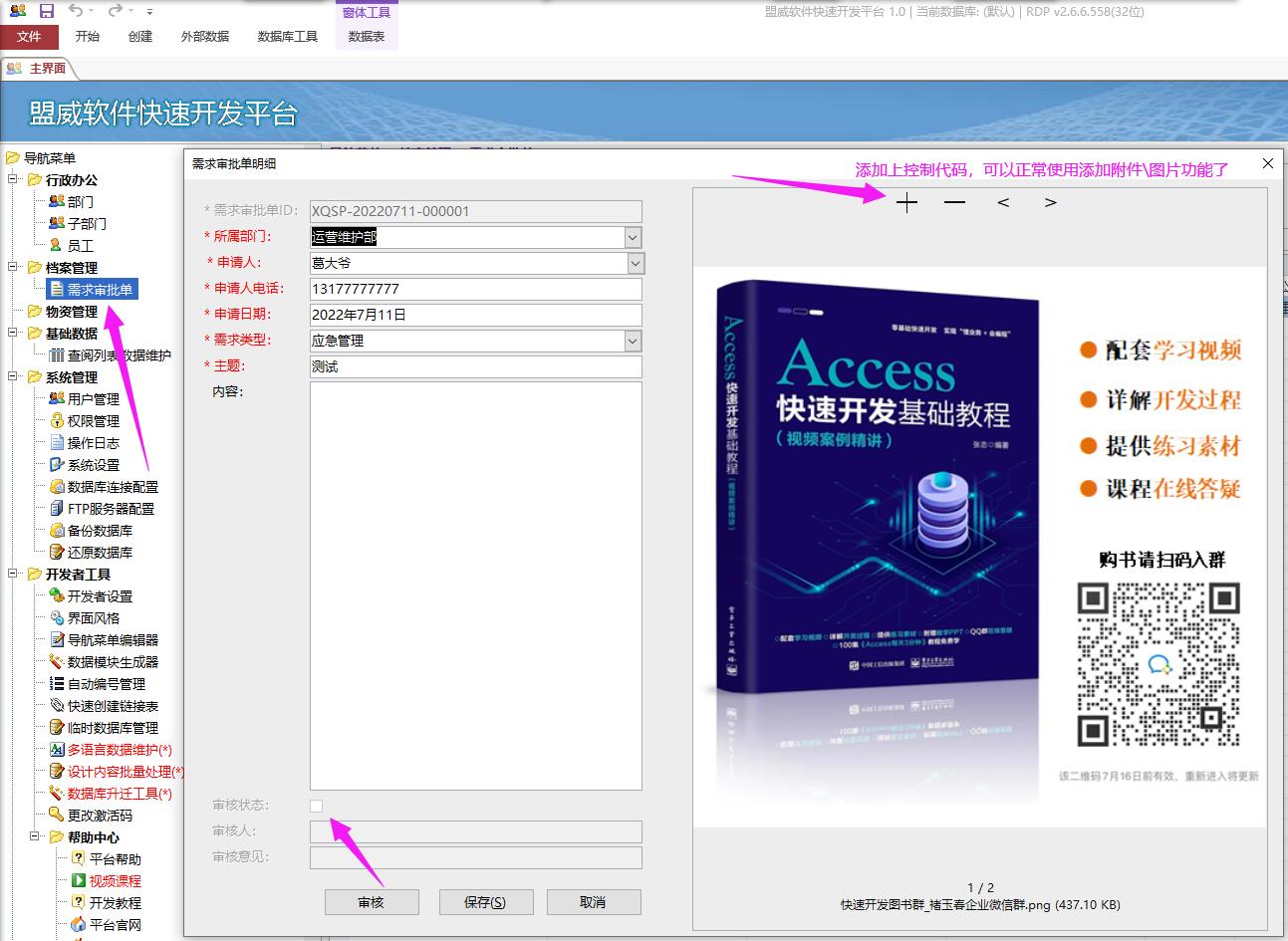Viewport: 1288px width, 941px height.
Task: Switch to the 数据库工具 ribbon tab
Action: (288, 36)
